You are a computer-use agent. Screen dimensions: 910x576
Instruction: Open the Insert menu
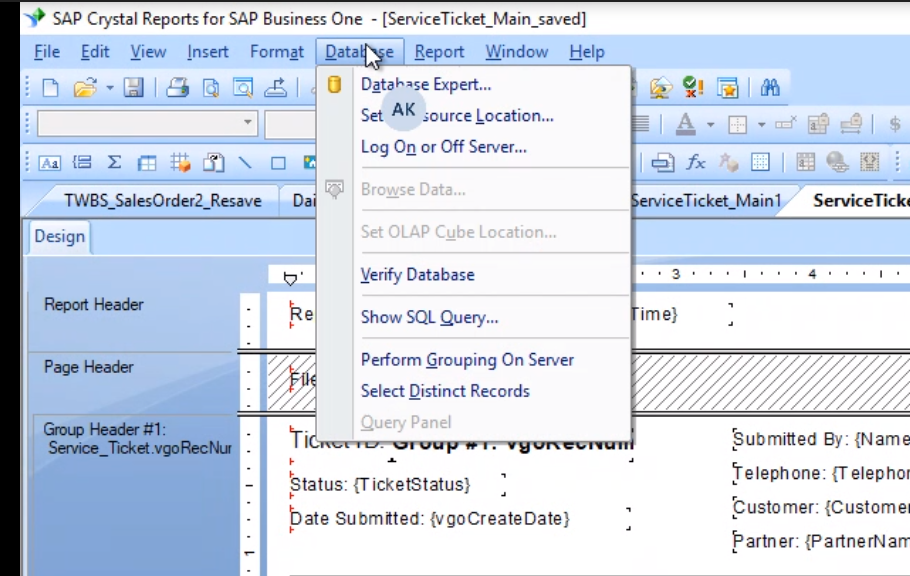[x=208, y=52]
